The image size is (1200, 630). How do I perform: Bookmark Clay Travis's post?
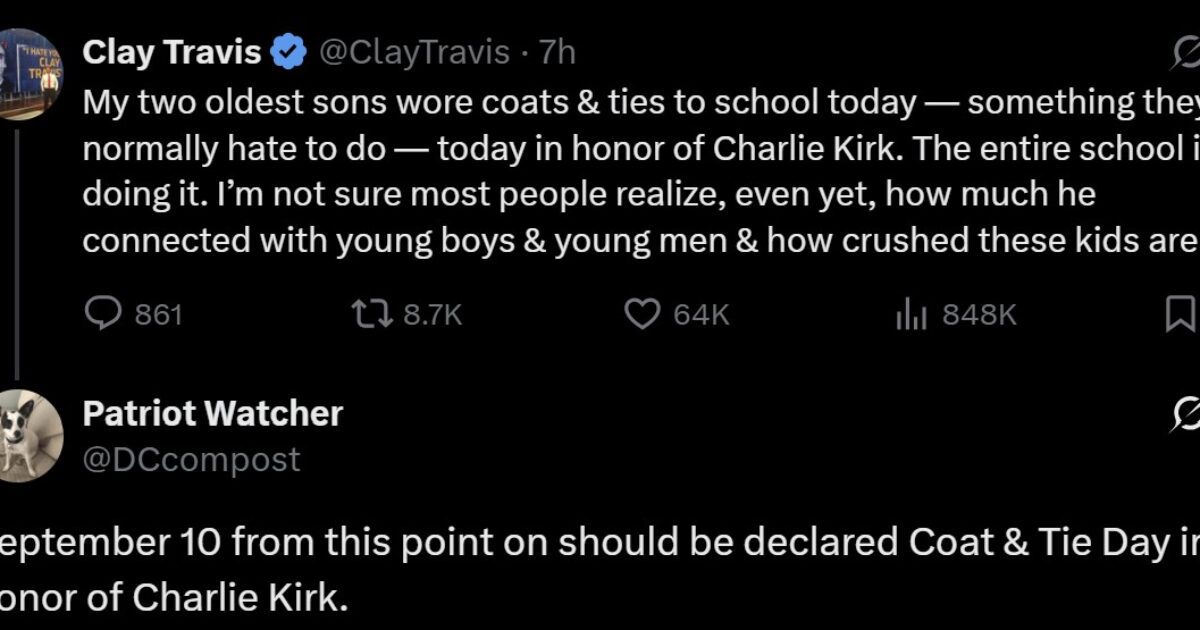click(1182, 315)
